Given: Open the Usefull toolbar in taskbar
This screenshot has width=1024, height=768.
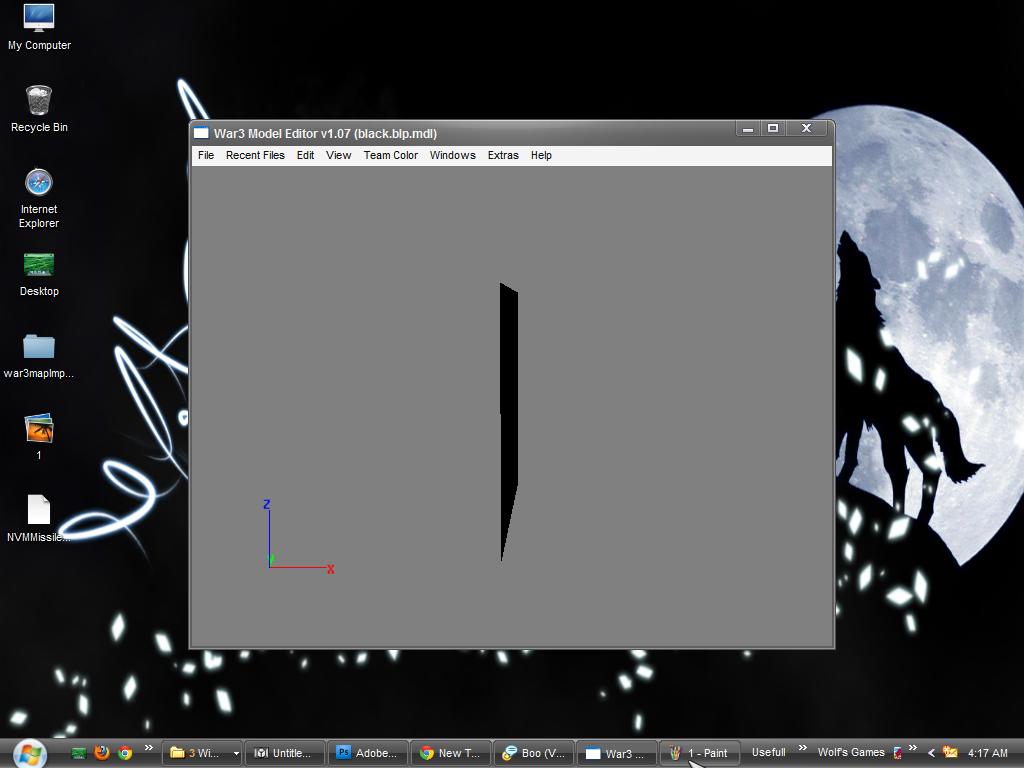Looking at the screenshot, I should click(x=768, y=752).
